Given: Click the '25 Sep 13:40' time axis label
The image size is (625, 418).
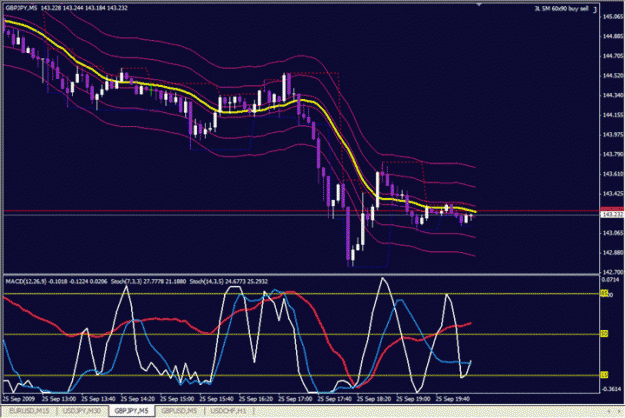Looking at the screenshot, I should (x=98, y=398).
